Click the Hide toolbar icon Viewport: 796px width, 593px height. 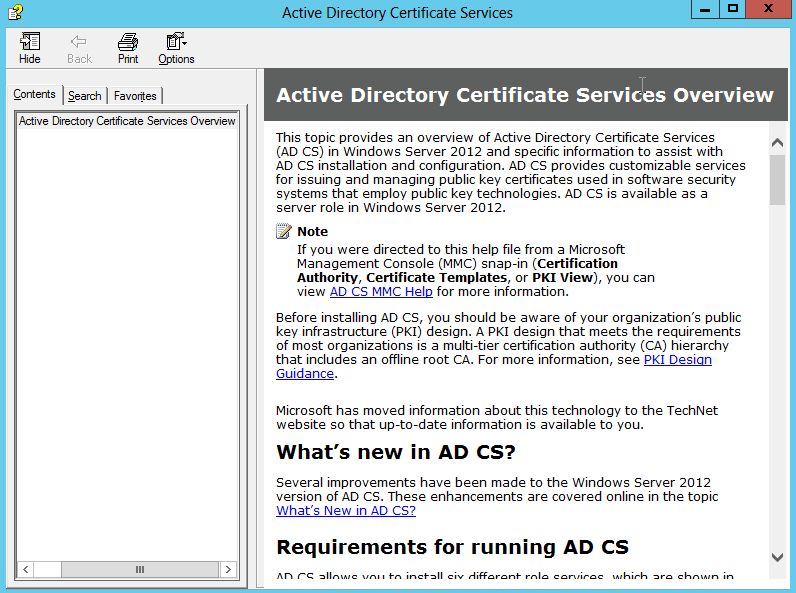(29, 48)
